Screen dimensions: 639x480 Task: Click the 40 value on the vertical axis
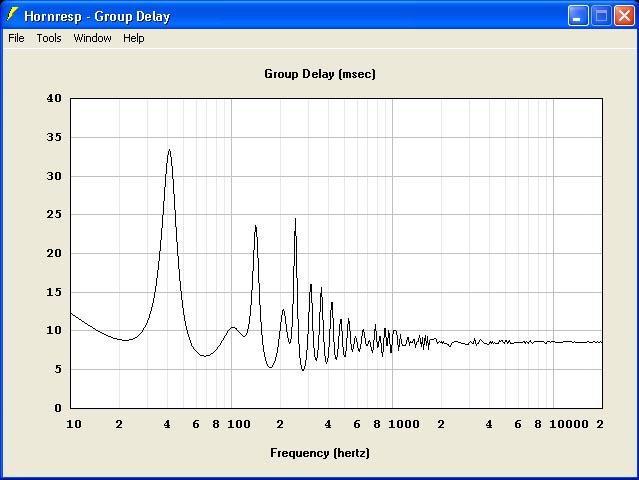[x=54, y=98]
